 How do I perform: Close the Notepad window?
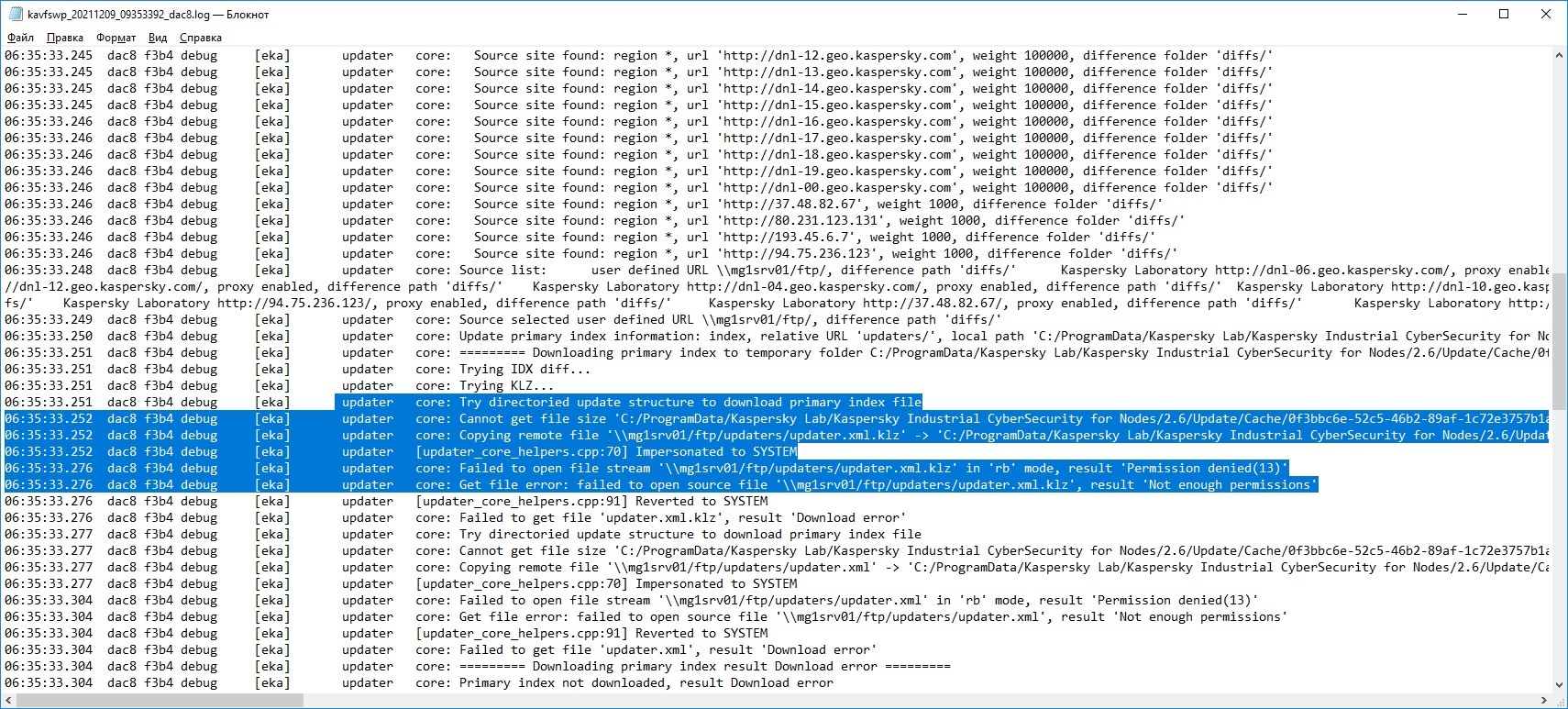[1546, 14]
